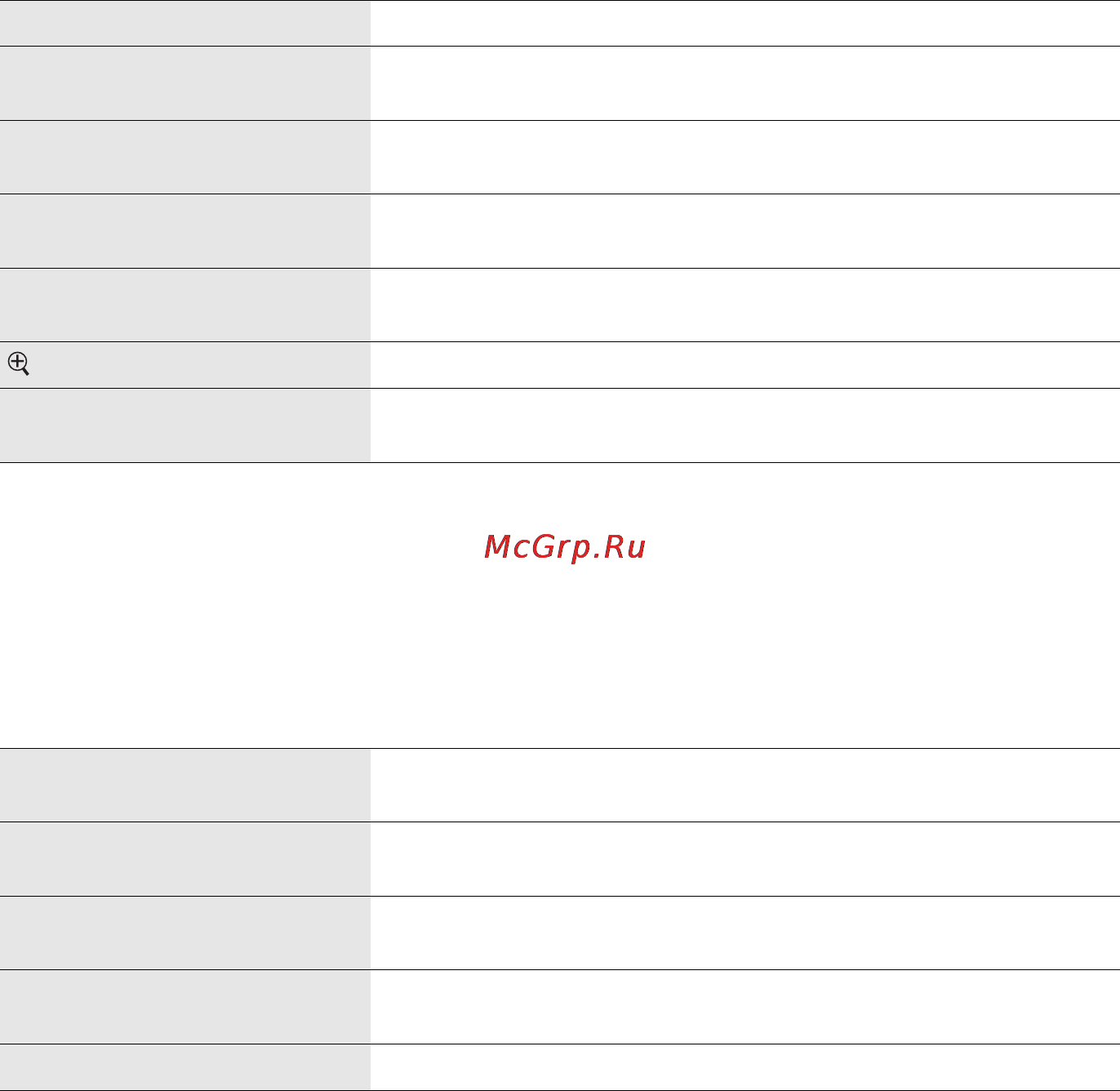Click white cell directly below the magnifier row
Image resolution: width=1120 pixels, height=1091 pixels.
(x=745, y=425)
